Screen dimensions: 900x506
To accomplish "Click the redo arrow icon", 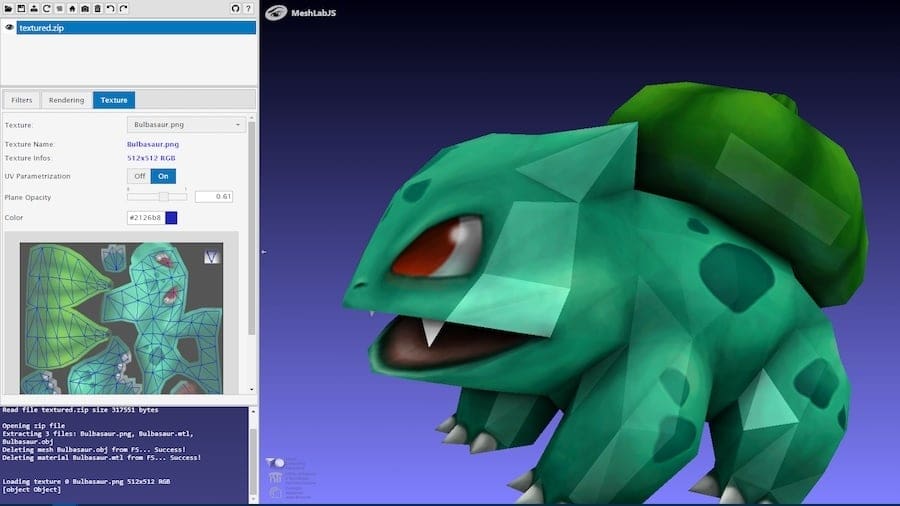I will [123, 9].
